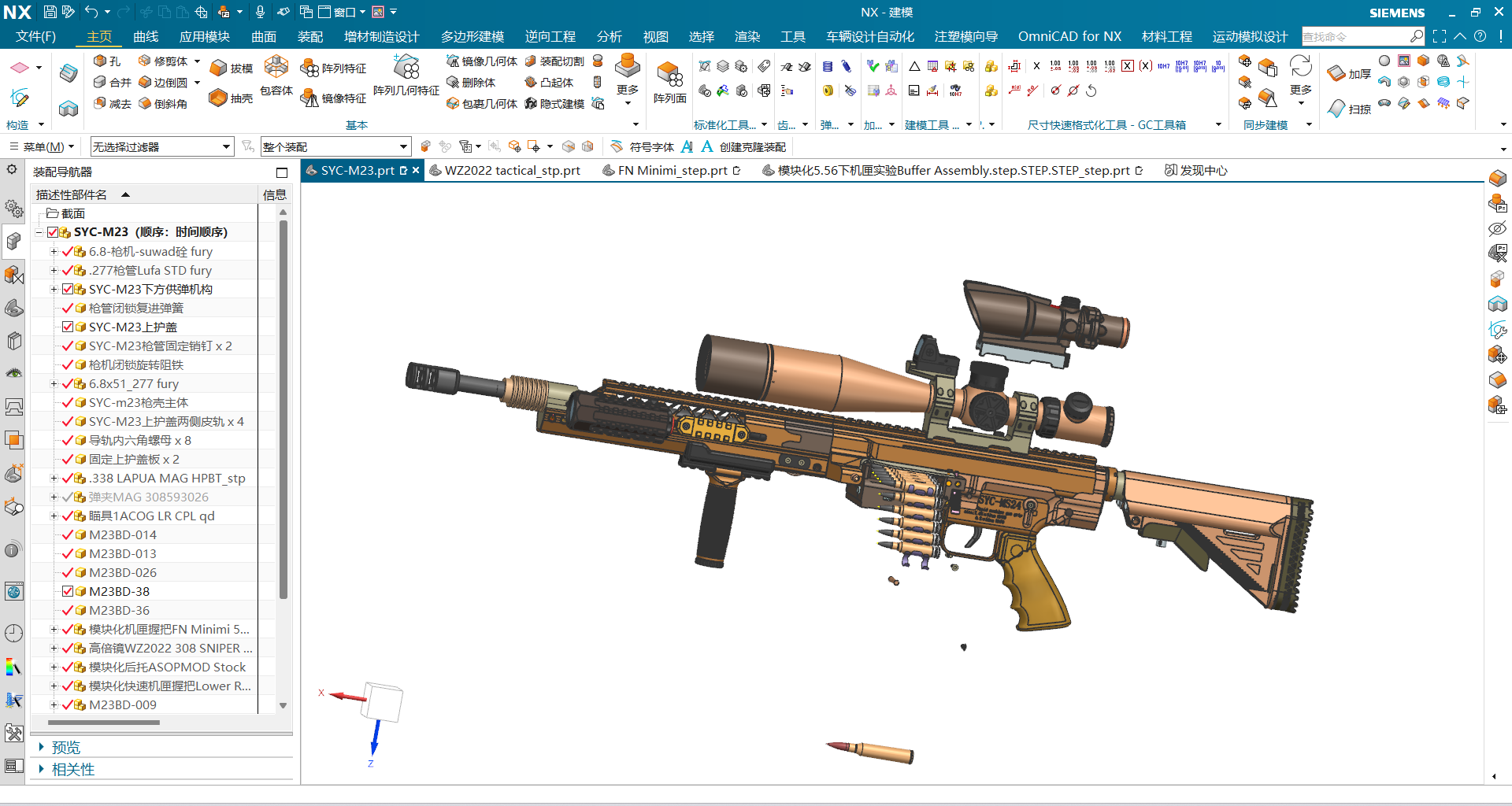Select the 边倒圆 edge blend tool
This screenshot has height=806, width=1512.
click(x=163, y=83)
